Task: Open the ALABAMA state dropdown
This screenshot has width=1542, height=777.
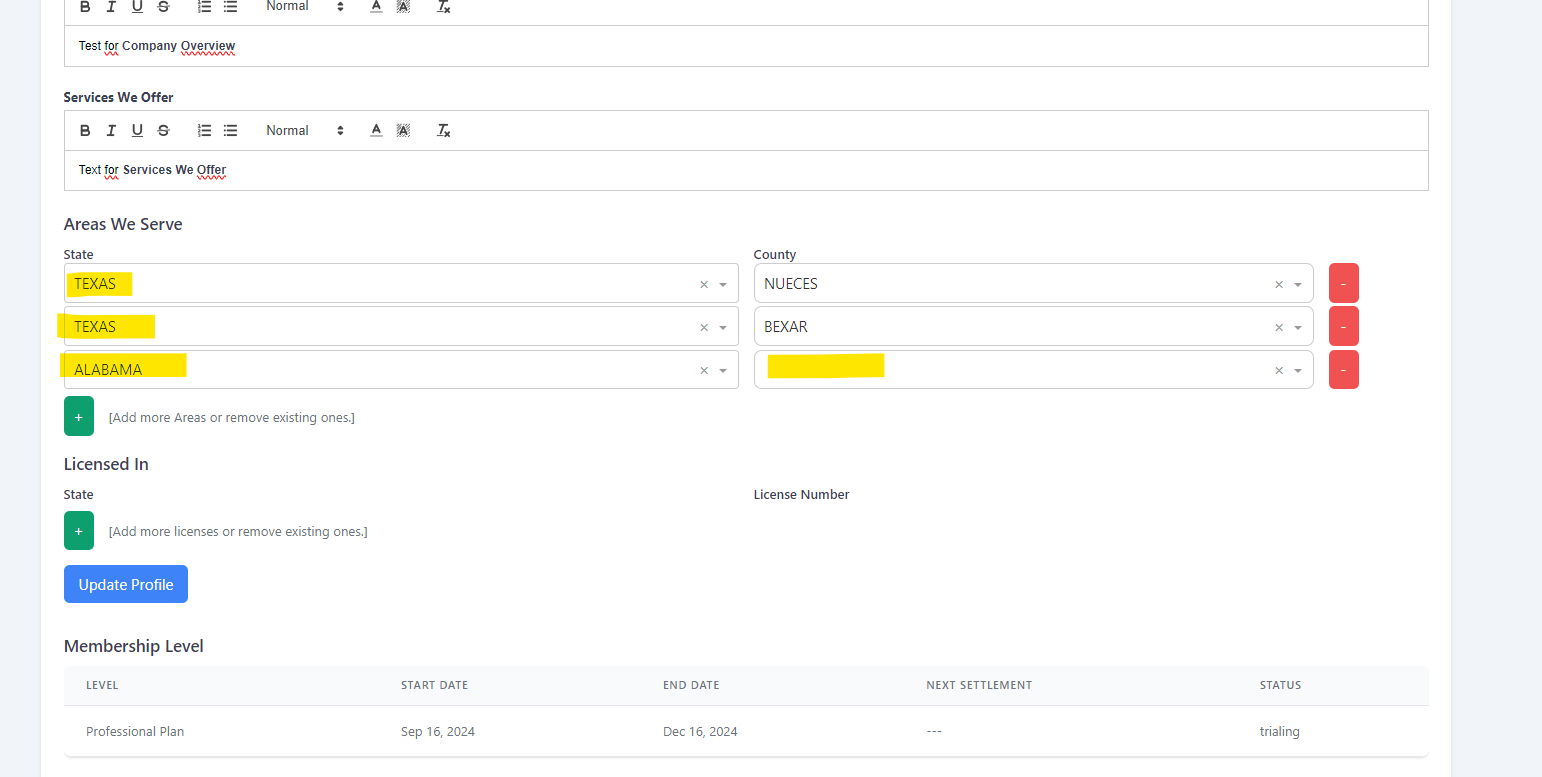Action: 400,370
